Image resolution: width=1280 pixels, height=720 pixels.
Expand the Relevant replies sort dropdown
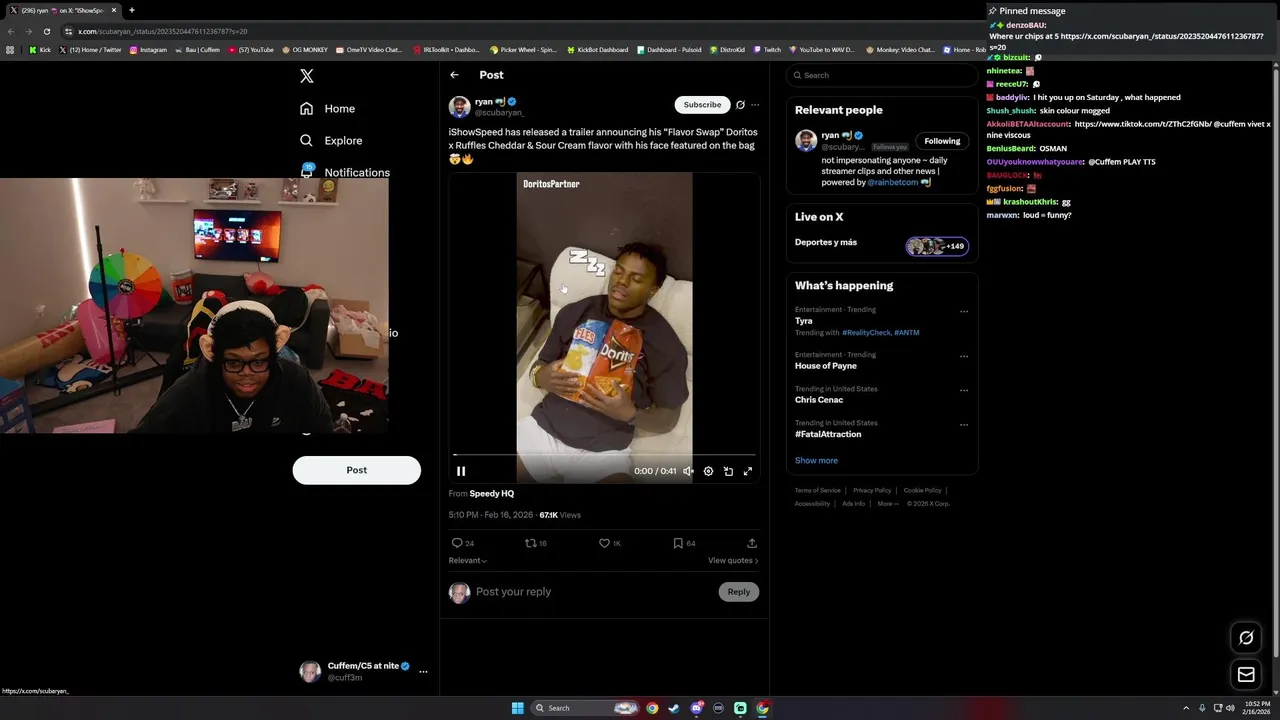pyautogui.click(x=468, y=561)
